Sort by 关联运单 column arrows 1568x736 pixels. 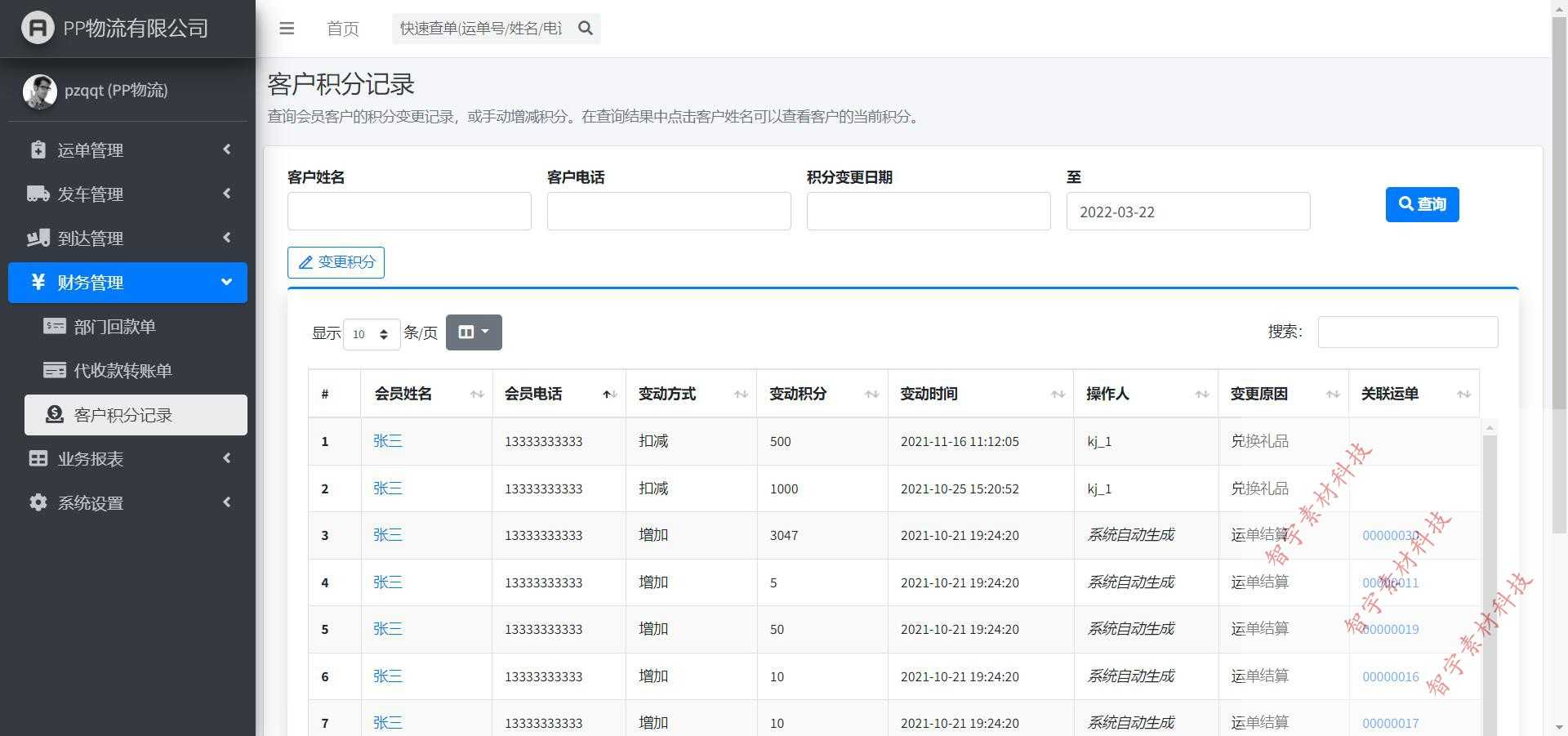pos(1463,395)
